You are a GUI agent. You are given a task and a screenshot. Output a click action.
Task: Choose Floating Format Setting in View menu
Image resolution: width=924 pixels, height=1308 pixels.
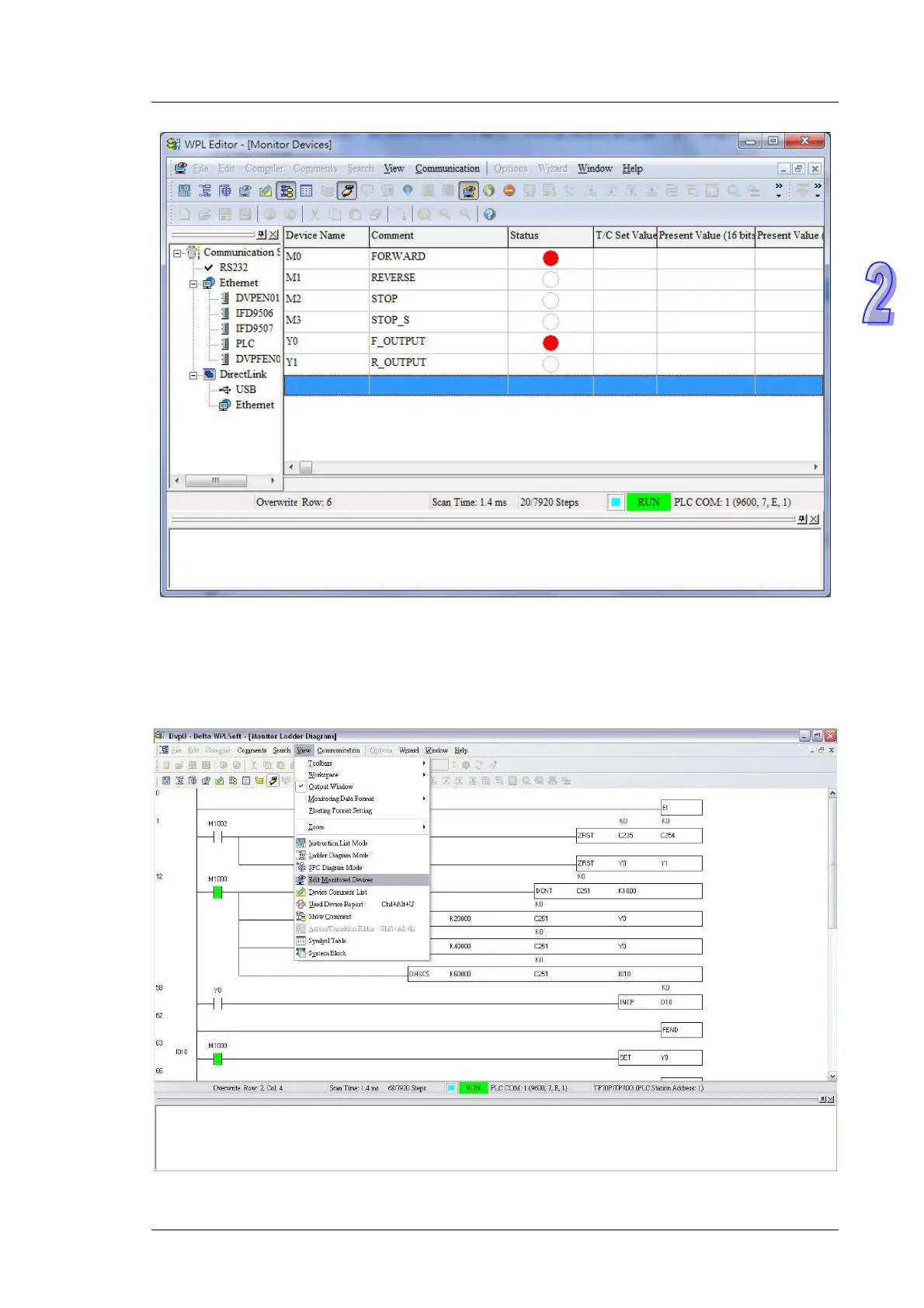tap(362, 811)
